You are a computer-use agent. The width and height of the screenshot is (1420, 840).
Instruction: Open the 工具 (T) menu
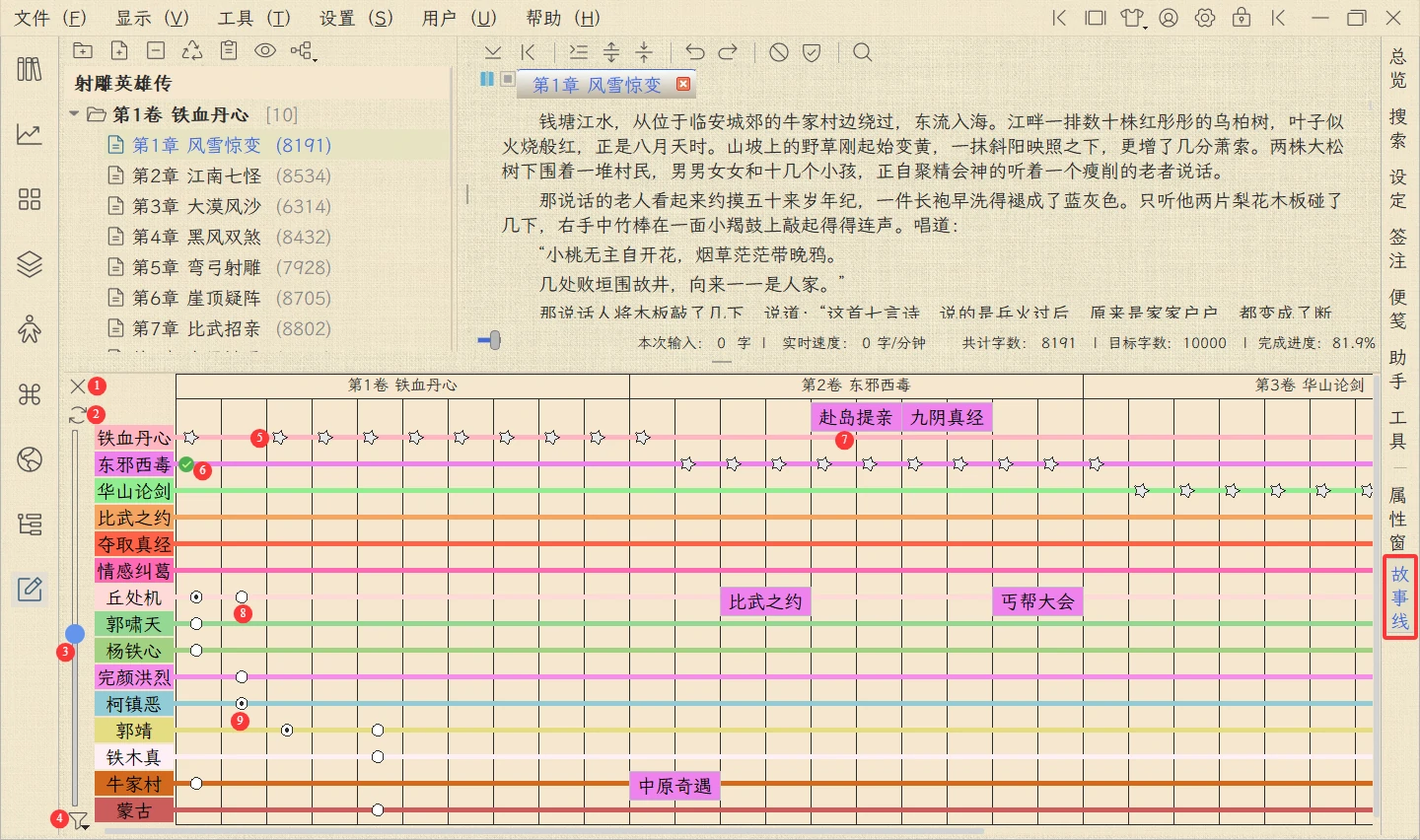click(254, 18)
